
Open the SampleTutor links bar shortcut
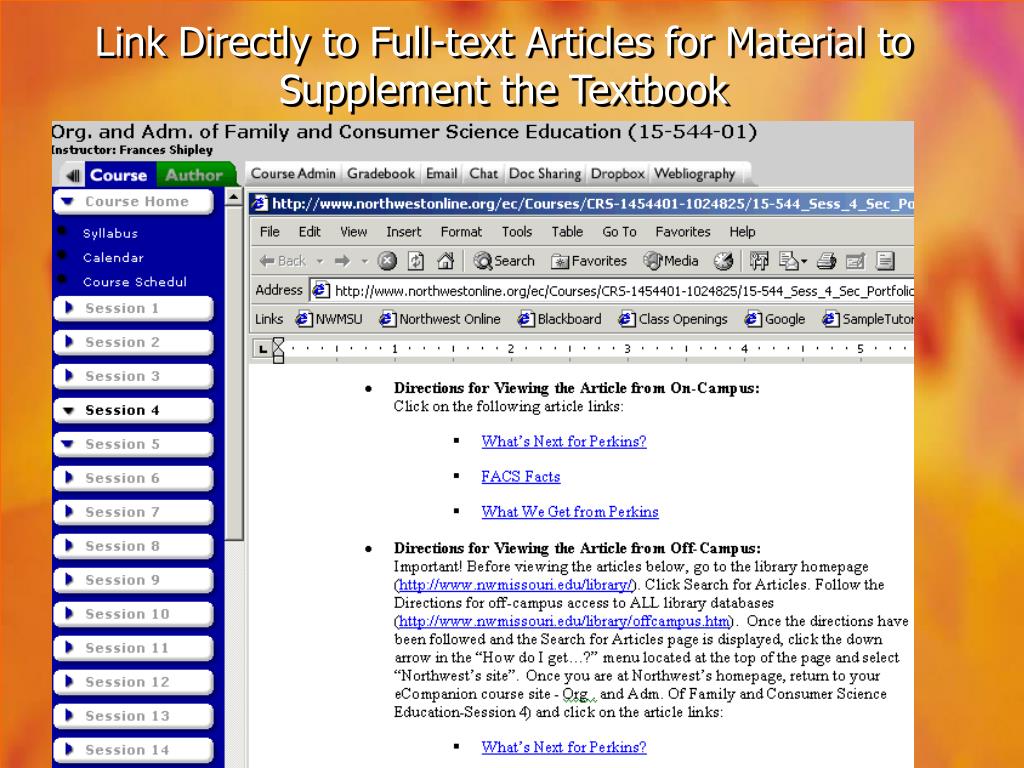pyautogui.click(x=867, y=319)
